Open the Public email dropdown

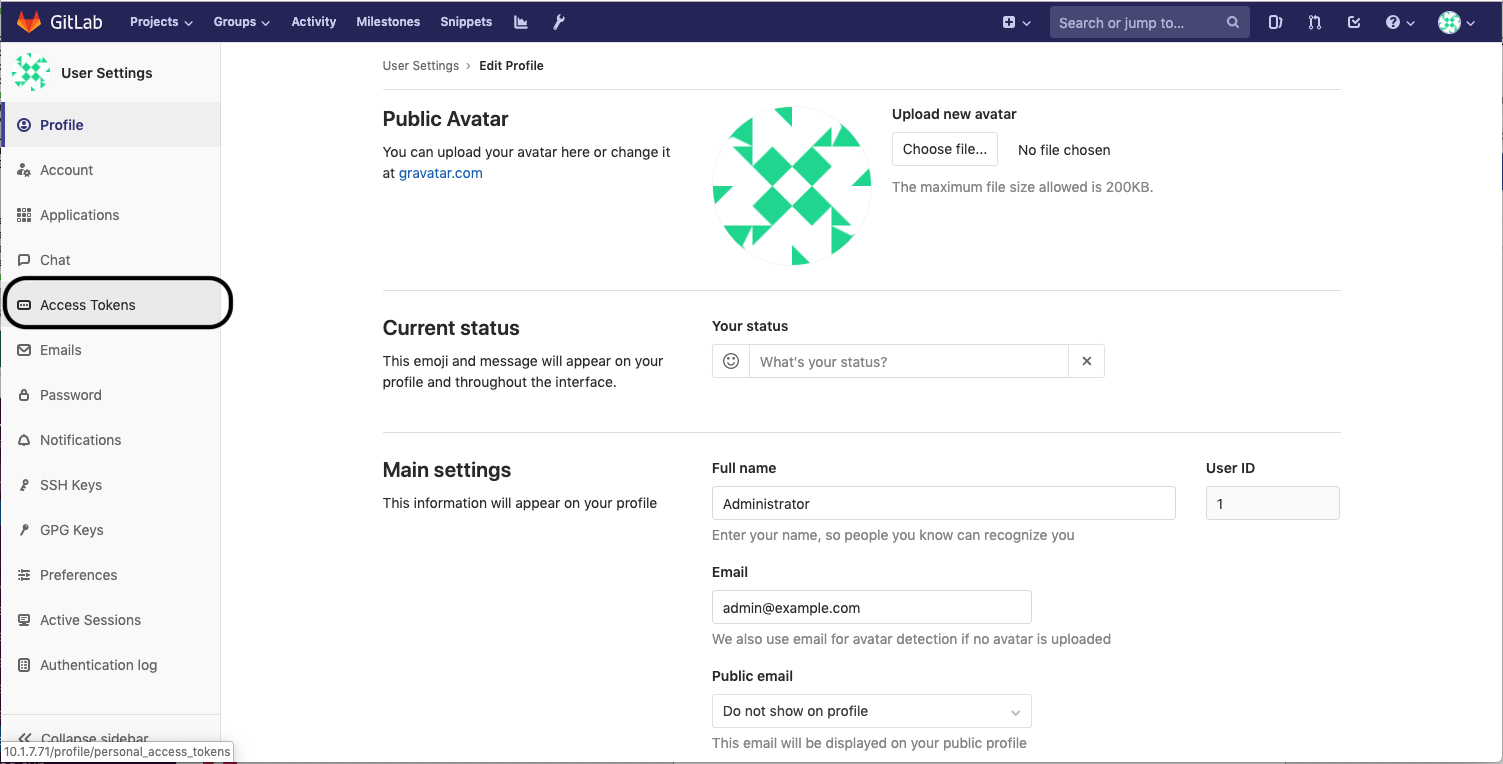(871, 711)
